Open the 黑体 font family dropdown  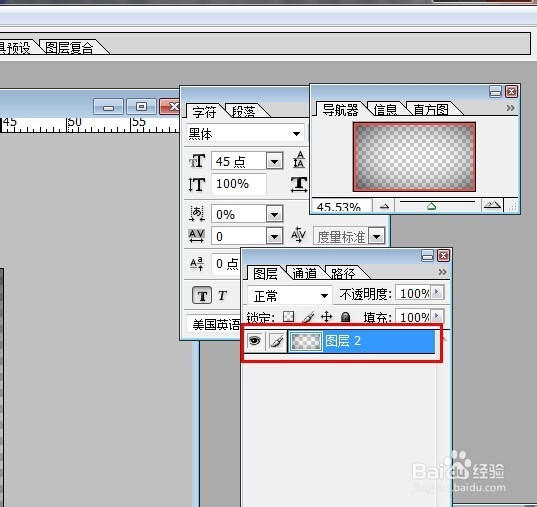(296, 134)
